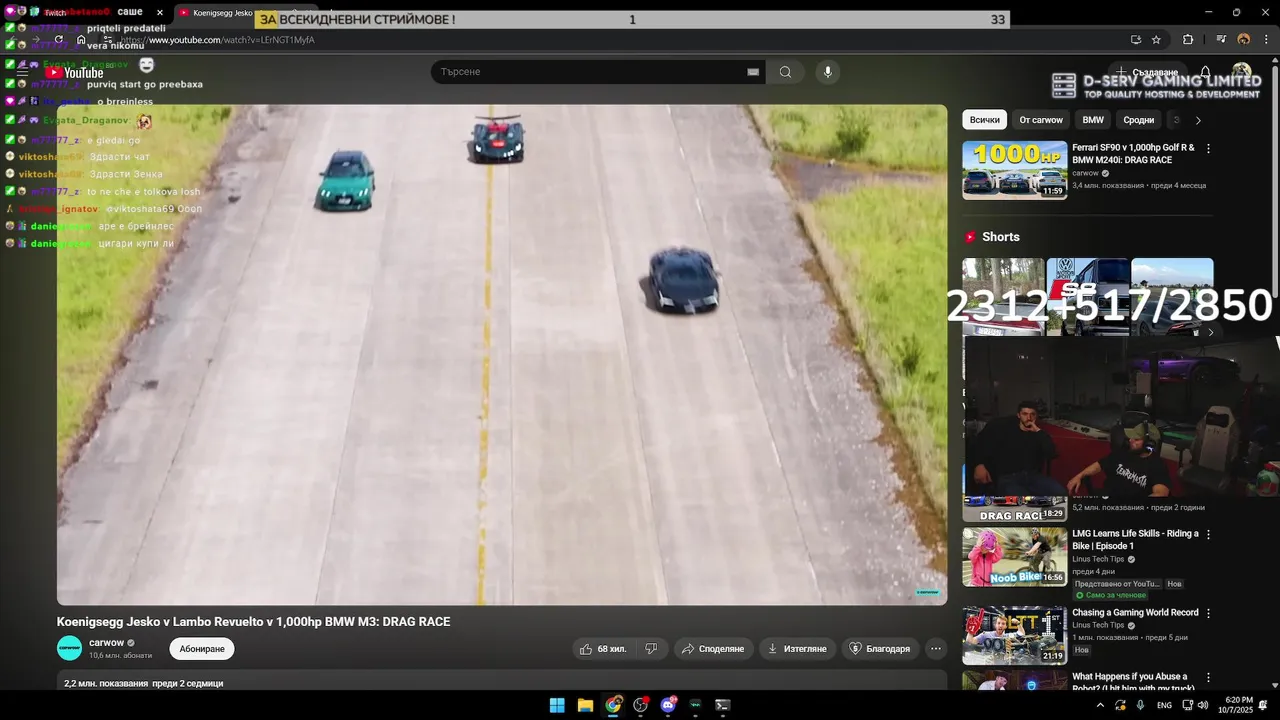Open the YouTube hamburger guide menu
Image resolution: width=1280 pixels, height=720 pixels.
22,72
